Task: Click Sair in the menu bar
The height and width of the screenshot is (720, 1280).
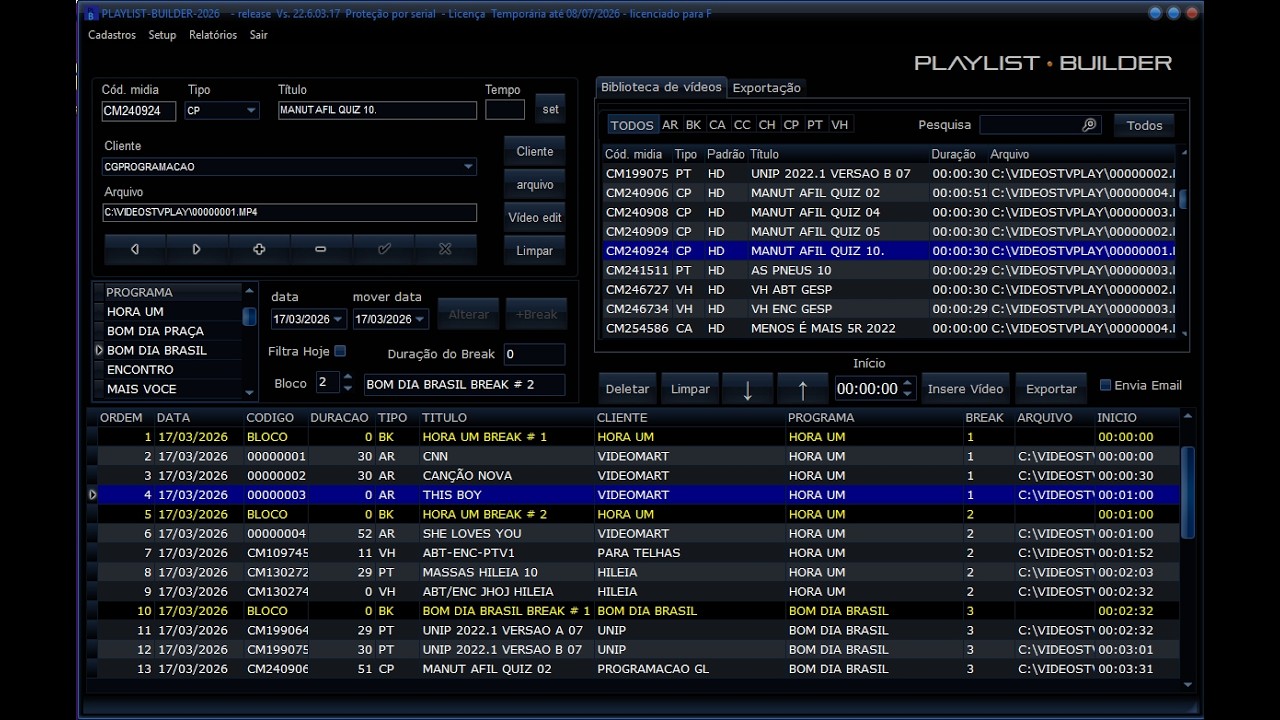Action: click(259, 35)
